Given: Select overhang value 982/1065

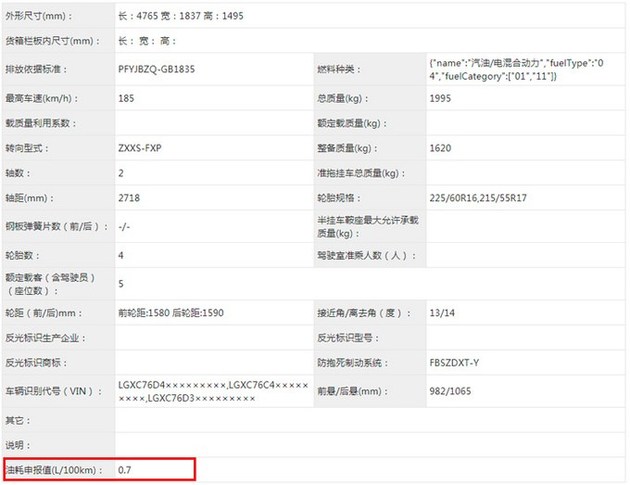Looking at the screenshot, I should tap(450, 391).
